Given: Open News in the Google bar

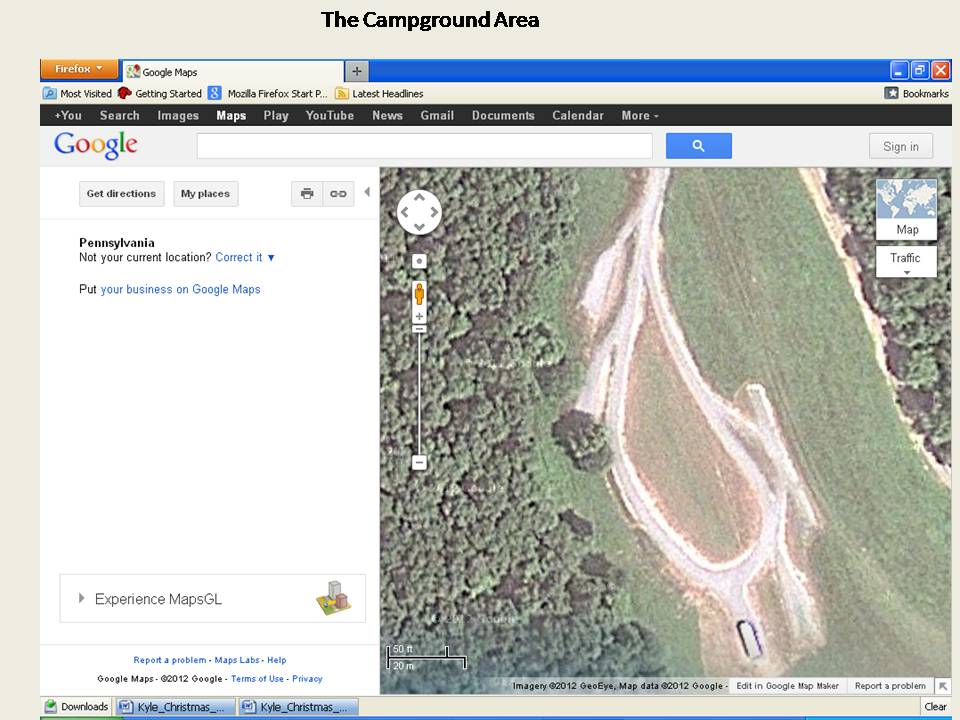Looking at the screenshot, I should (388, 116).
